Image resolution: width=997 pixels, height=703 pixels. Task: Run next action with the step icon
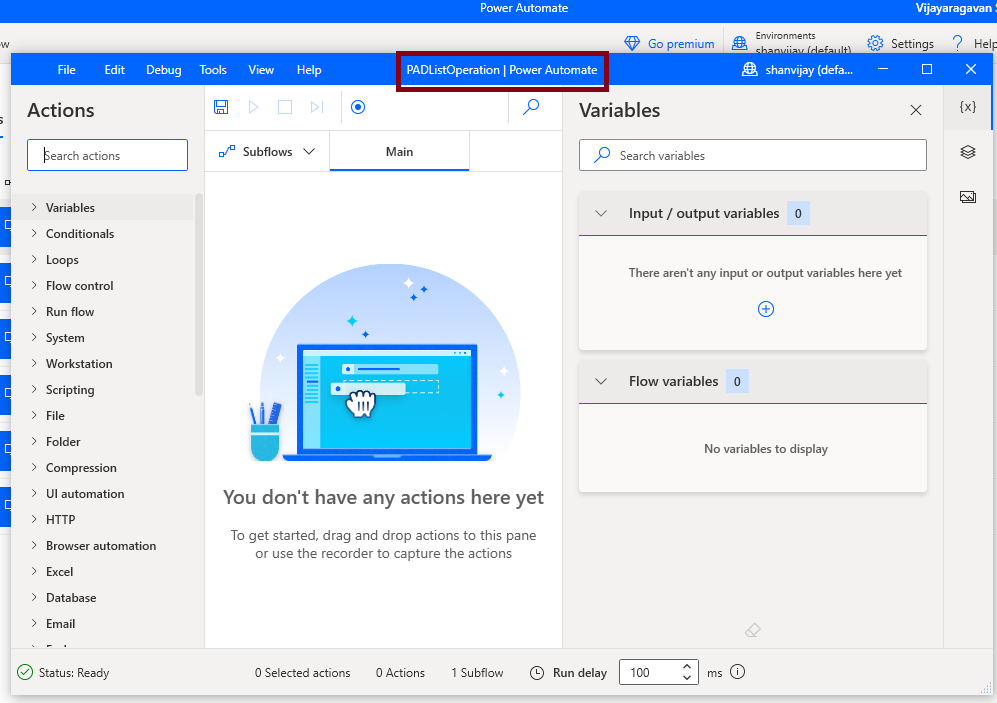coord(317,107)
